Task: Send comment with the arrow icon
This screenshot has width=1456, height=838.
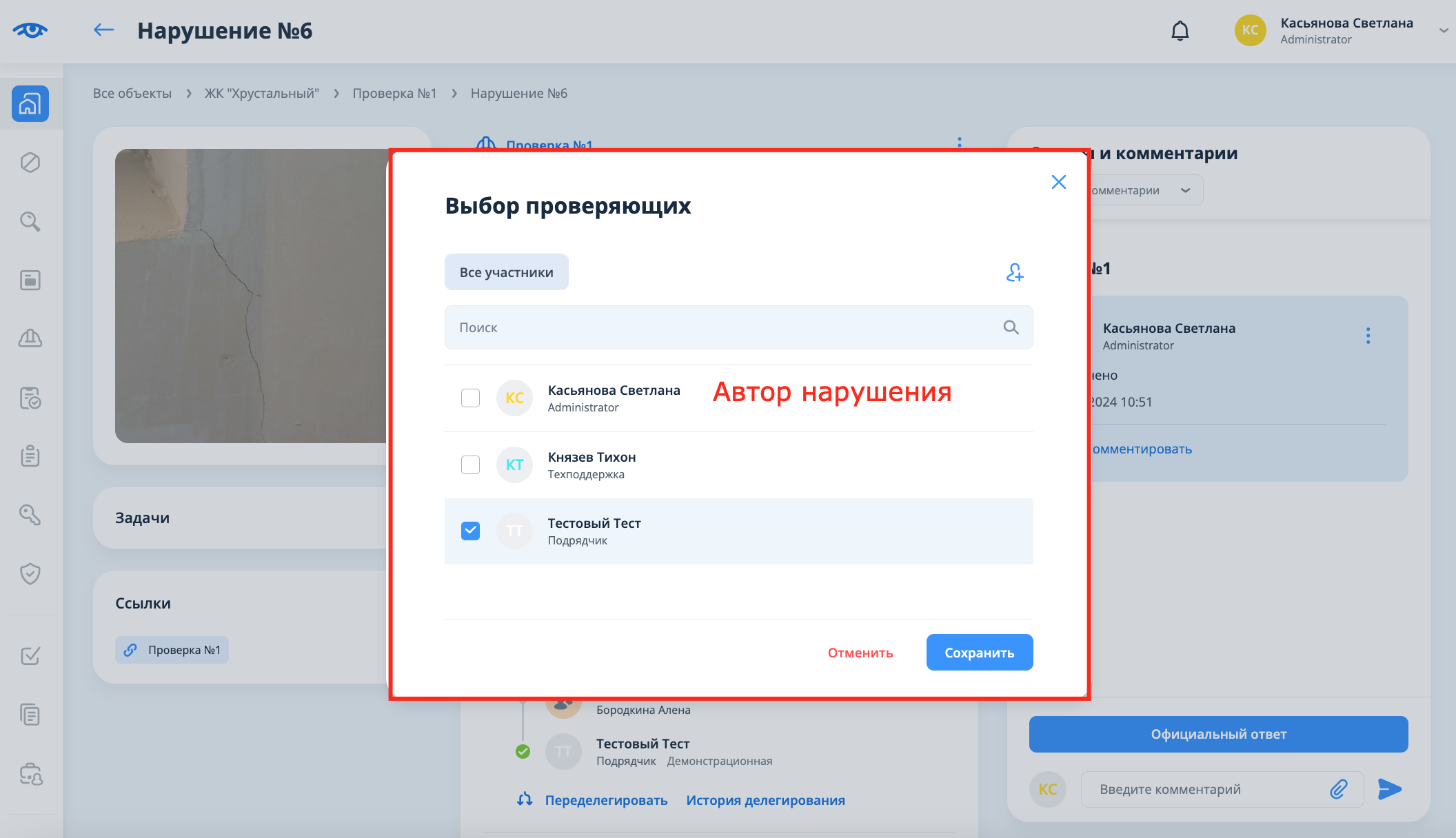Action: pos(1389,789)
